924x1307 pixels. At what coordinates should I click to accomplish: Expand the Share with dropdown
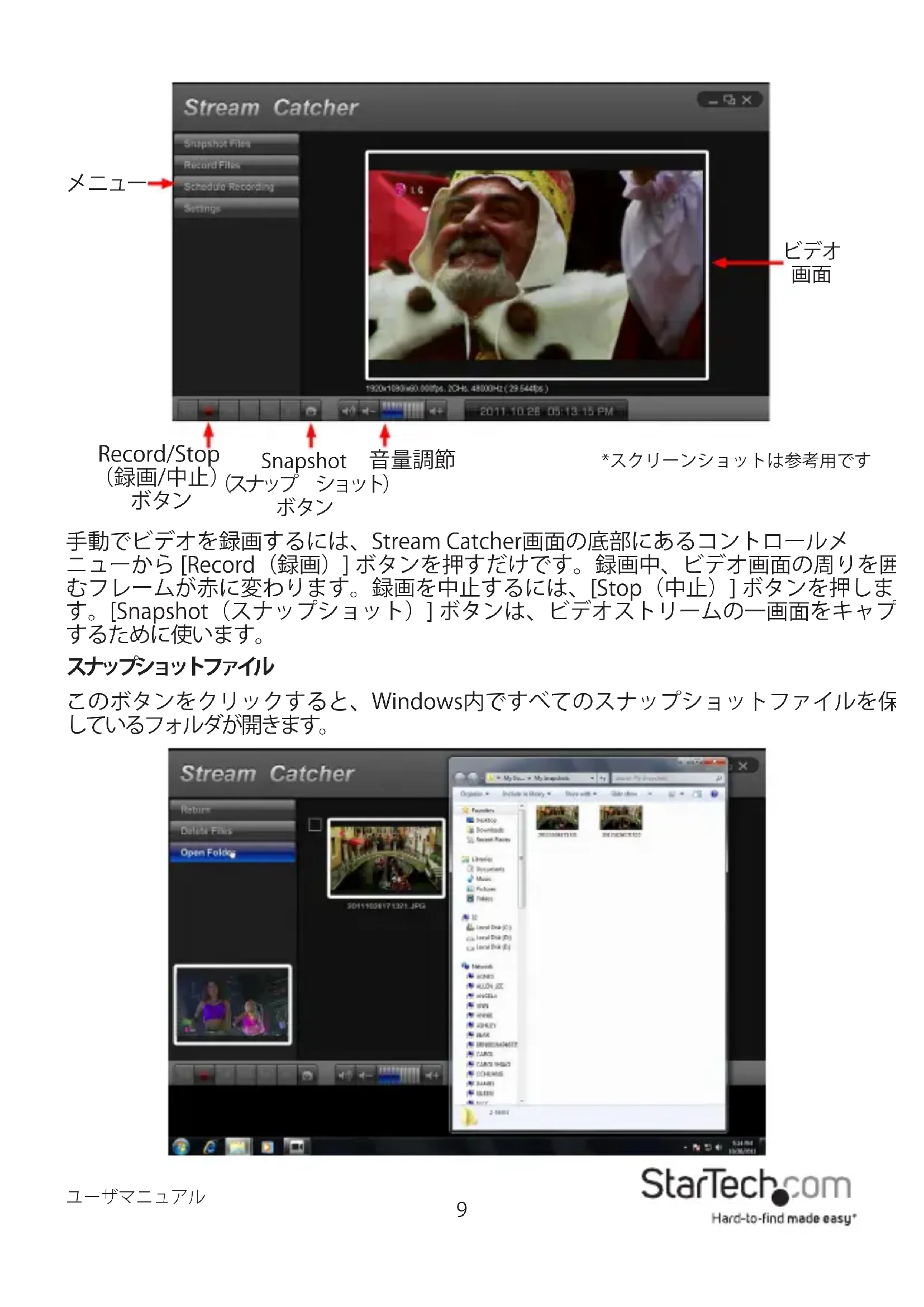(x=581, y=793)
